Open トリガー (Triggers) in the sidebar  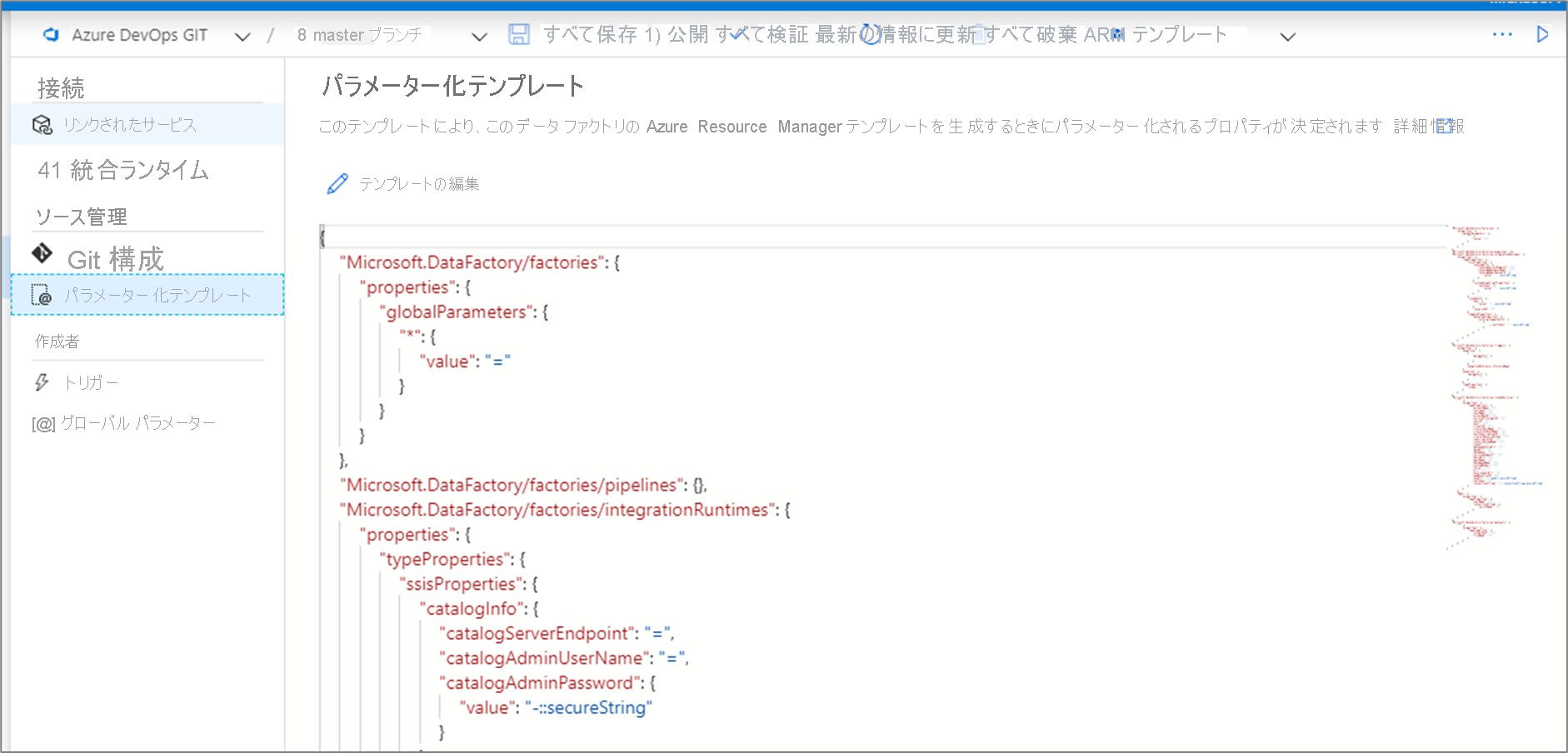point(92,382)
